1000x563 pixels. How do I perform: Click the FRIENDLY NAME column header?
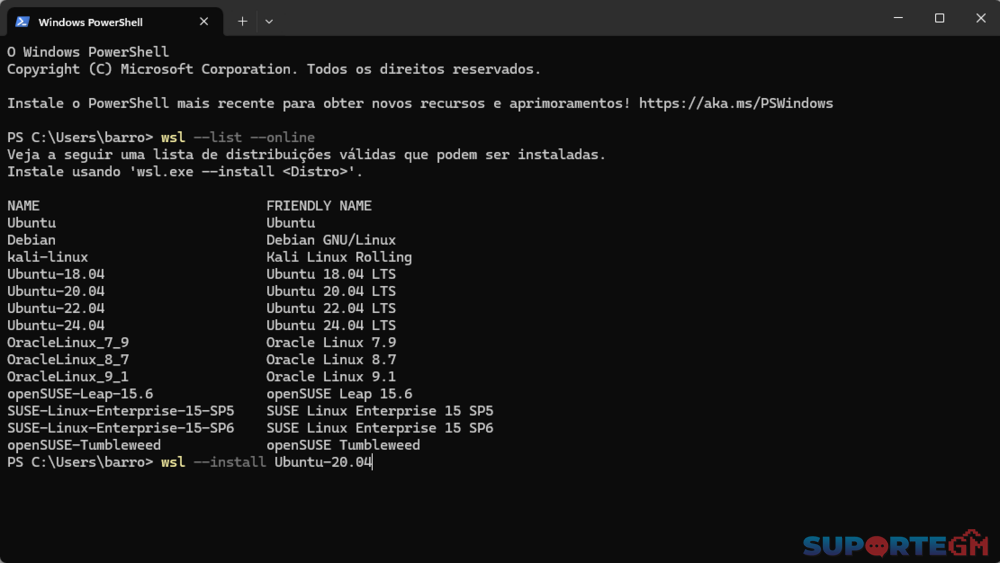click(319, 206)
